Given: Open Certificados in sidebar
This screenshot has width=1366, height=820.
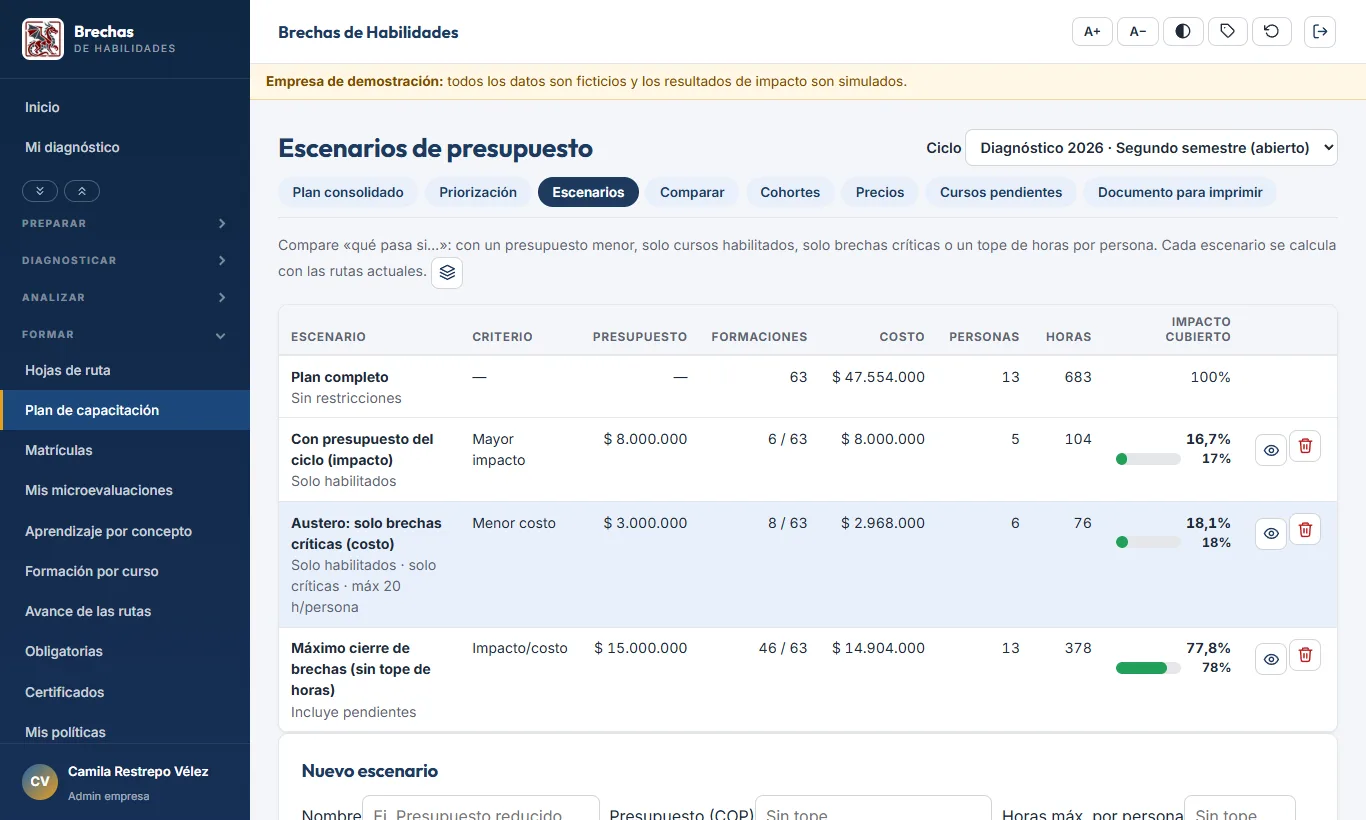Looking at the screenshot, I should tap(125, 692).
